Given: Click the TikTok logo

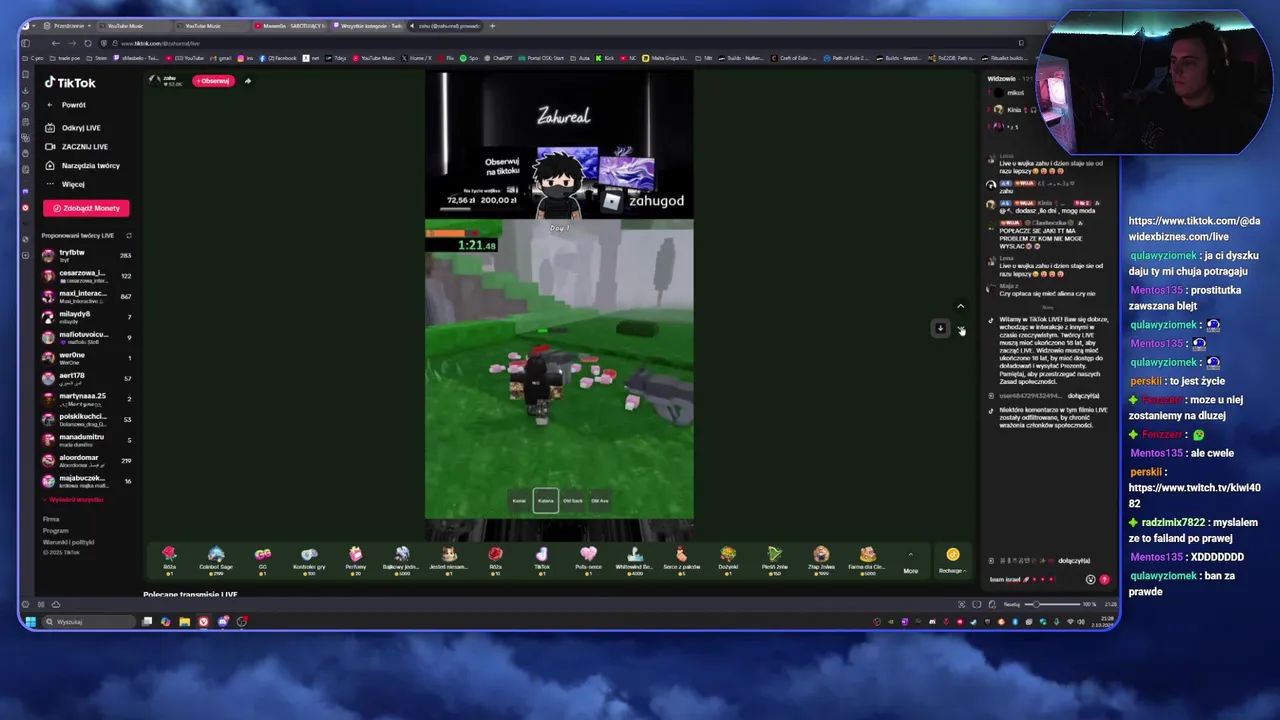Looking at the screenshot, I should [x=70, y=83].
